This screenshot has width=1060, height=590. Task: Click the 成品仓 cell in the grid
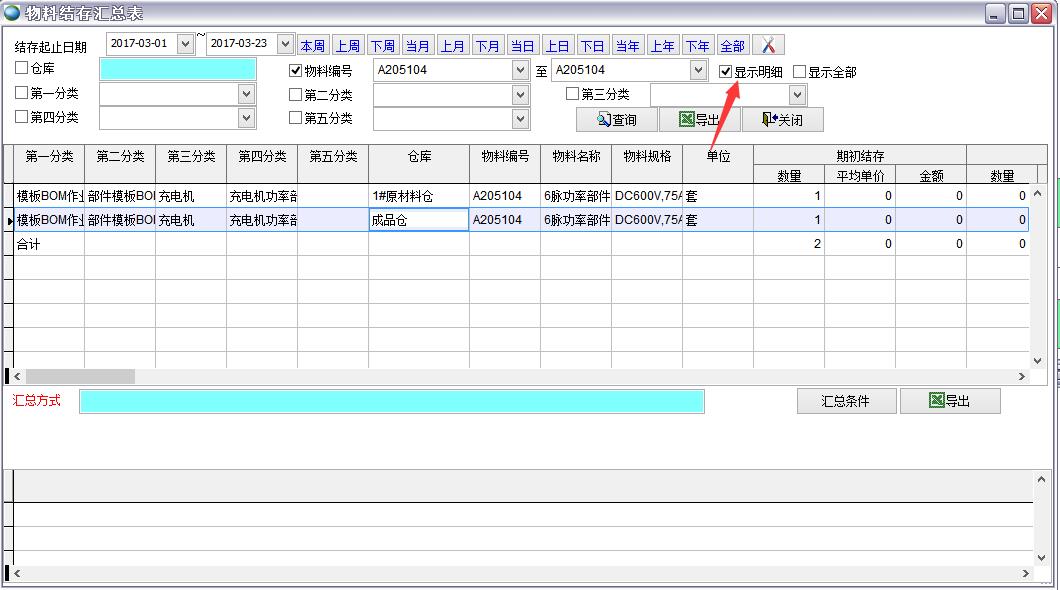tap(418, 221)
